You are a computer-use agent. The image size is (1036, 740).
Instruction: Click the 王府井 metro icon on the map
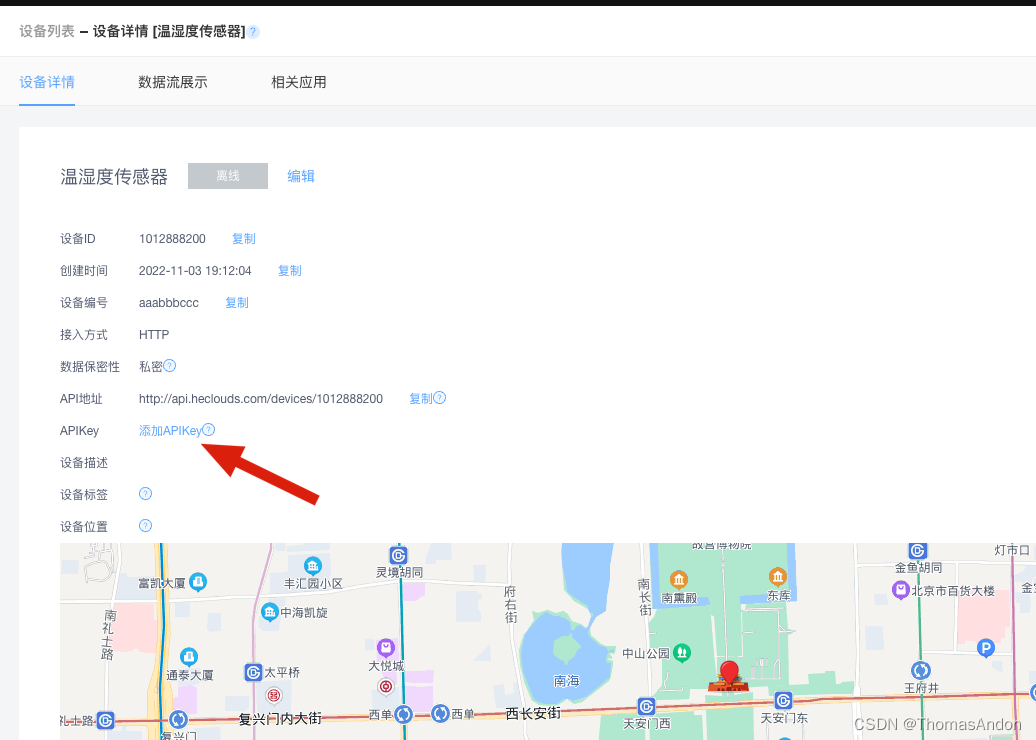(x=920, y=670)
